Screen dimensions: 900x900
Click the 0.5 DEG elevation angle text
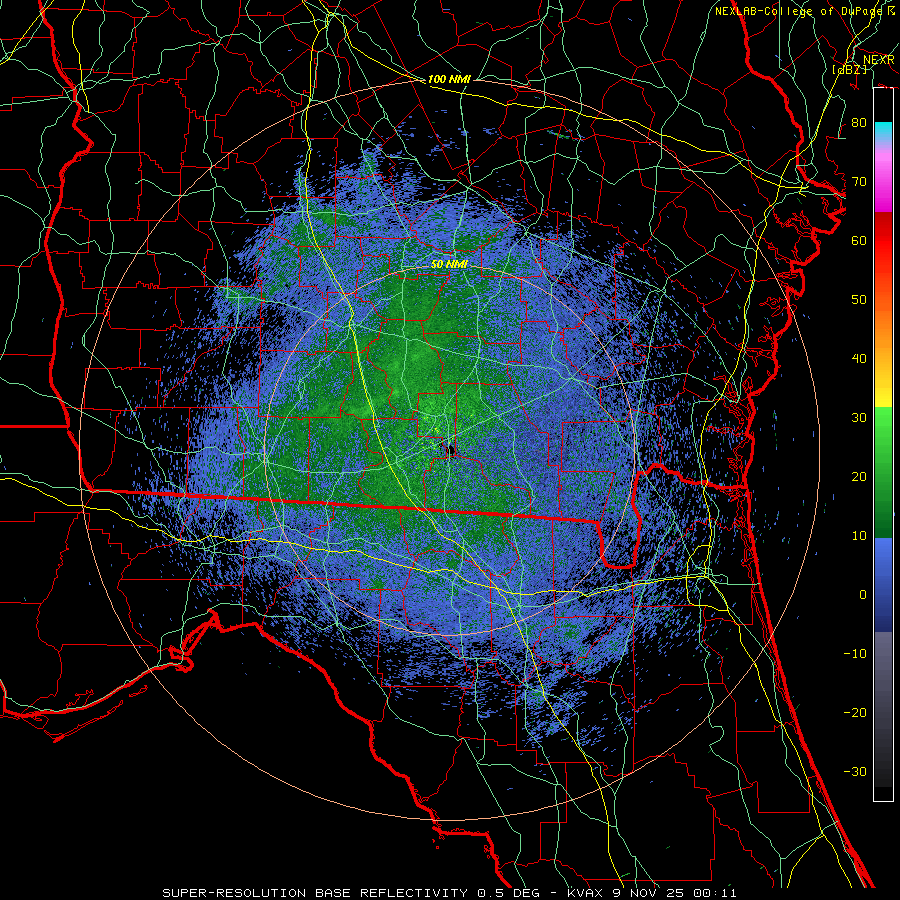pyautogui.click(x=511, y=893)
